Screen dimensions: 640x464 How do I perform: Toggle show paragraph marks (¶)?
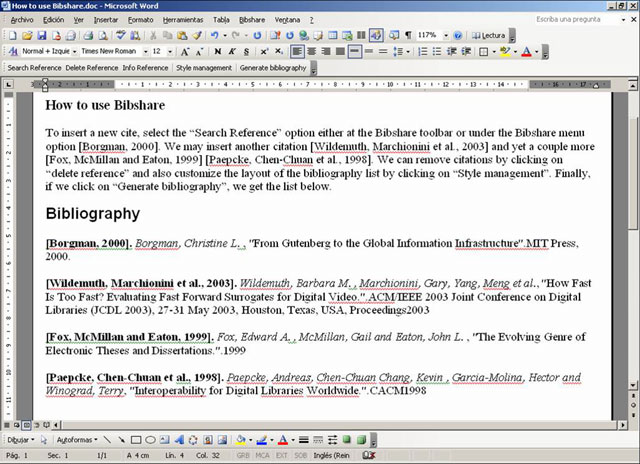tap(408, 36)
